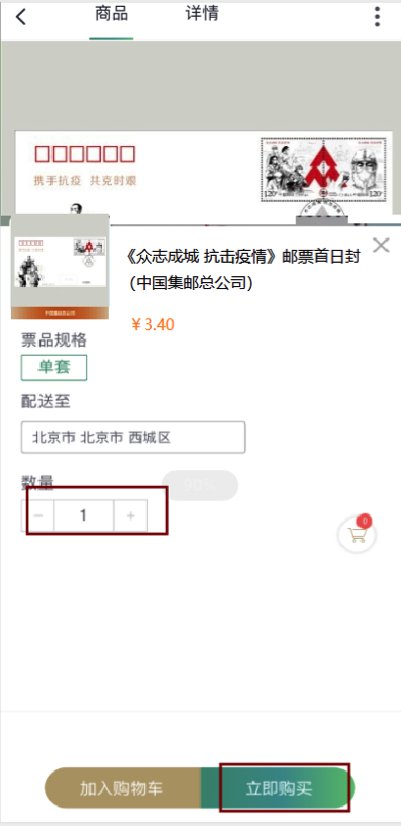Increase quantity with the plus button

[x=131, y=515]
